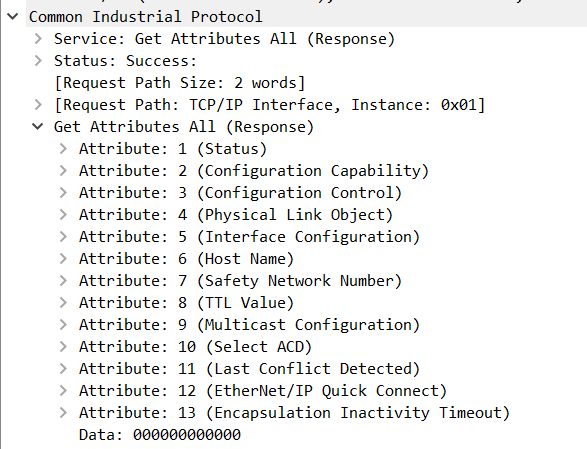Image resolution: width=587 pixels, height=449 pixels.
Task: Select the Attribute 6 (Host Name) row
Action: pos(186,259)
